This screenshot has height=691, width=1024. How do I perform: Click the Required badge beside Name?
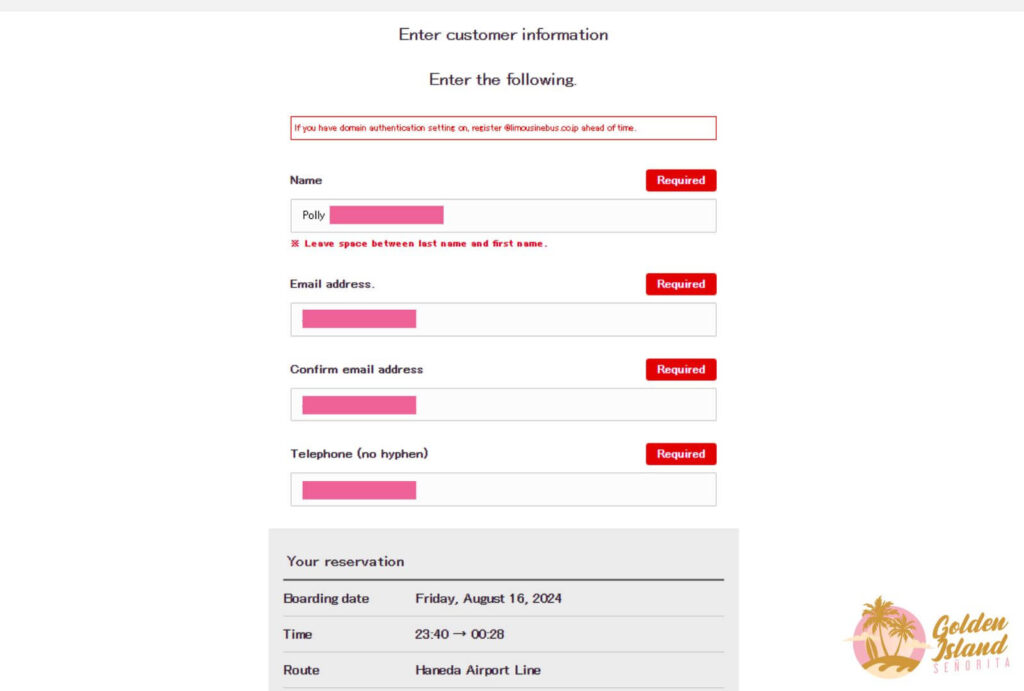681,181
